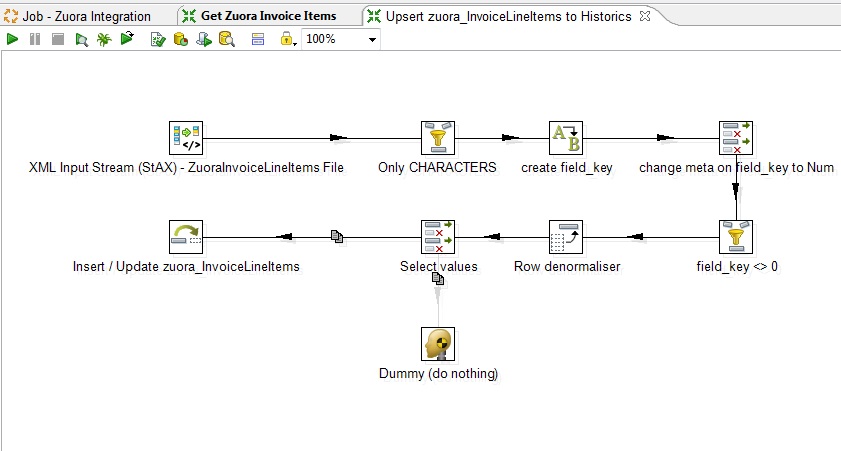Close the Upsert zuora_InvoiceLineItems tab
Image resolution: width=841 pixels, height=451 pixels.
(644, 16)
